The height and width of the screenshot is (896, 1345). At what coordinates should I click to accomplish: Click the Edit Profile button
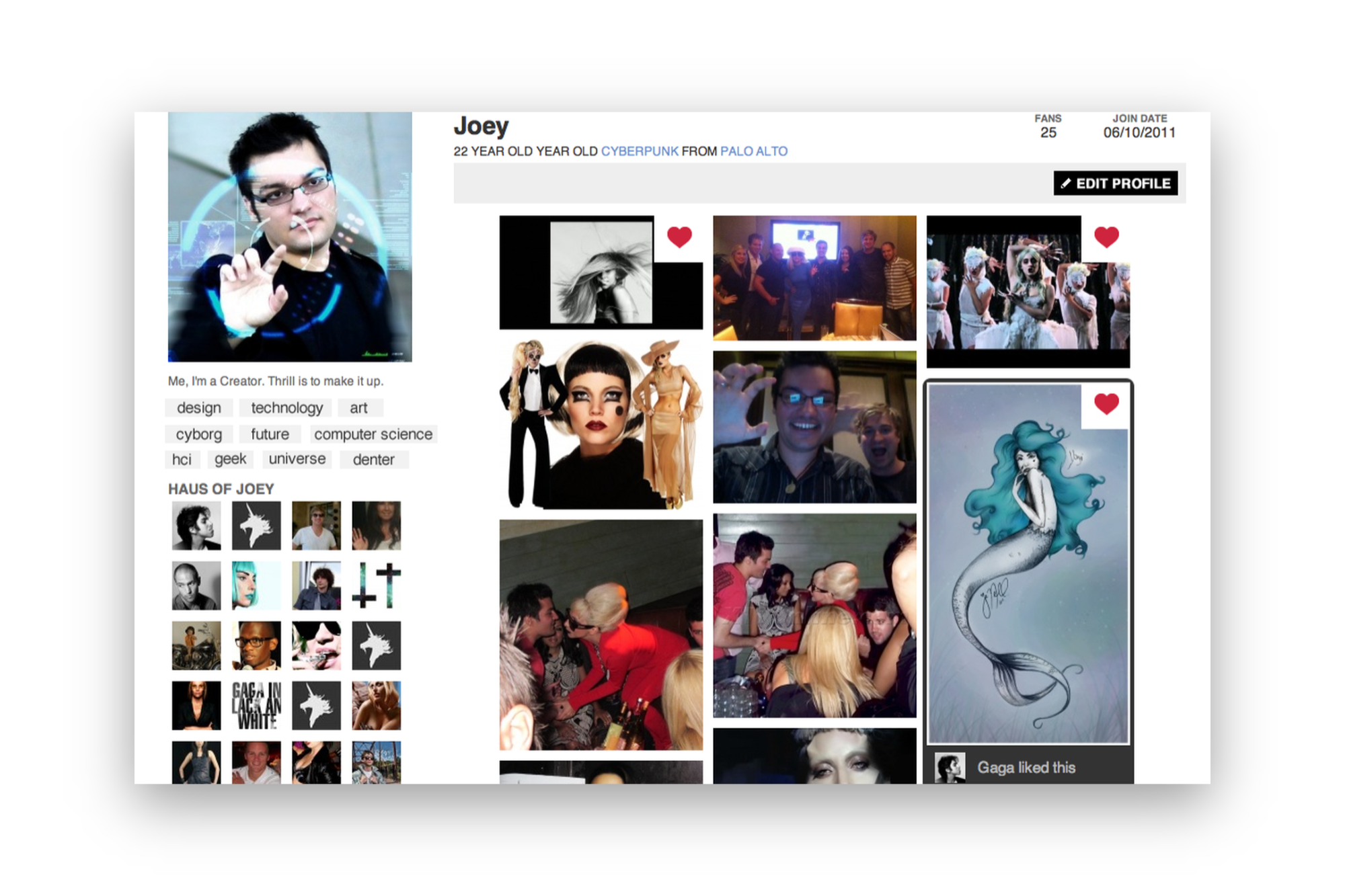(x=1115, y=184)
